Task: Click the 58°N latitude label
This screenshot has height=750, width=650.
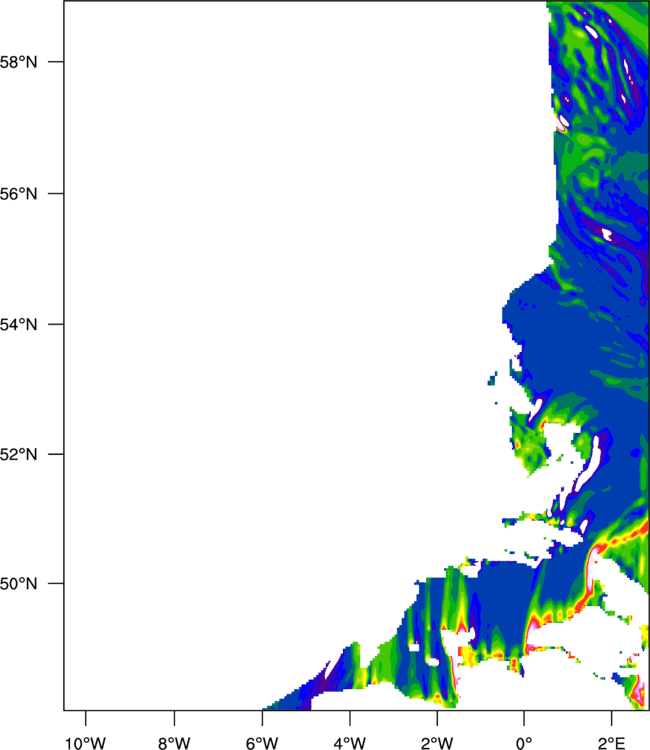Action: point(18,62)
